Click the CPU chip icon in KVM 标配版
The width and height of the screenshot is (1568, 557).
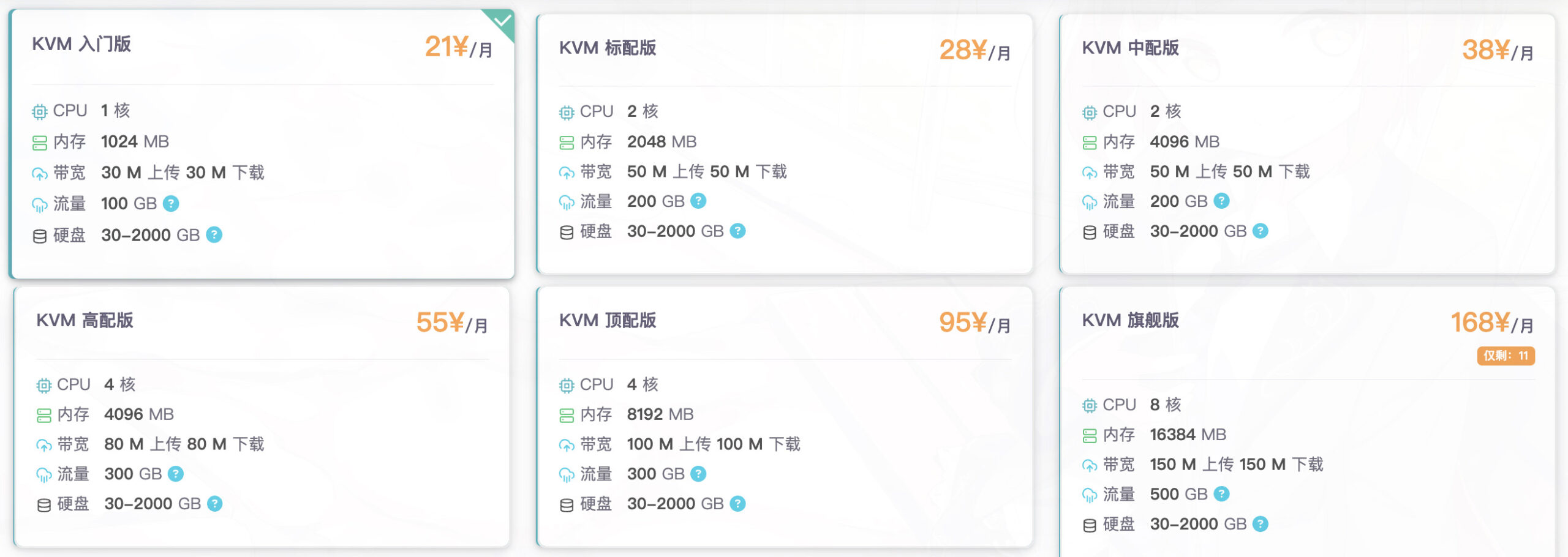pyautogui.click(x=567, y=112)
